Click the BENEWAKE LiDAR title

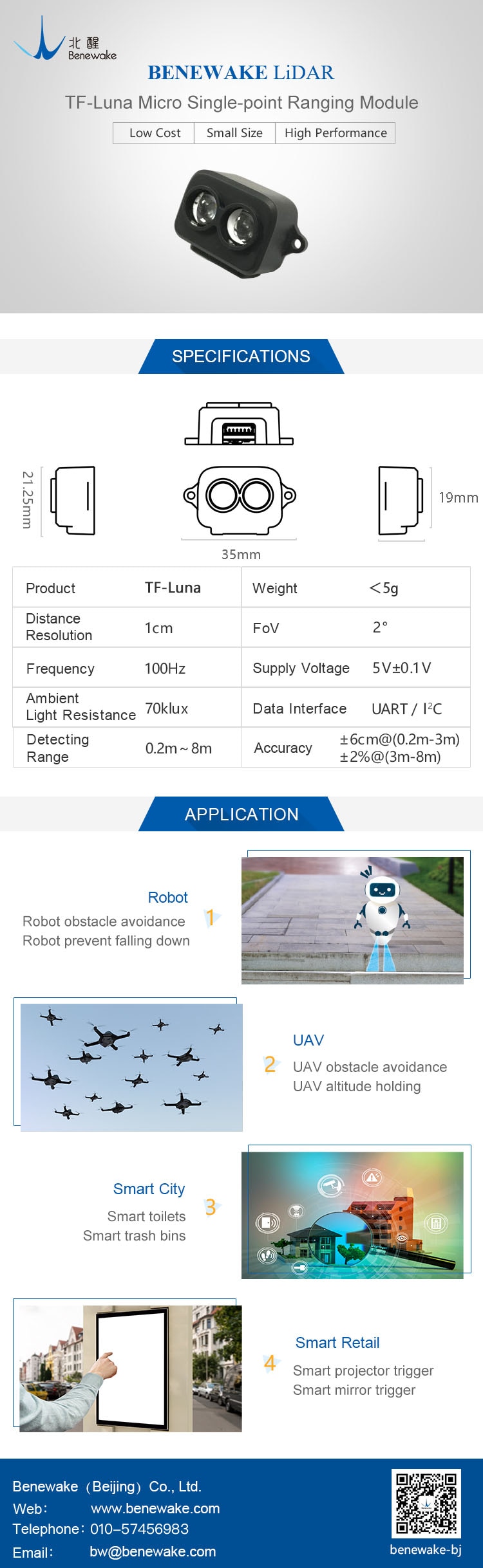[241, 73]
